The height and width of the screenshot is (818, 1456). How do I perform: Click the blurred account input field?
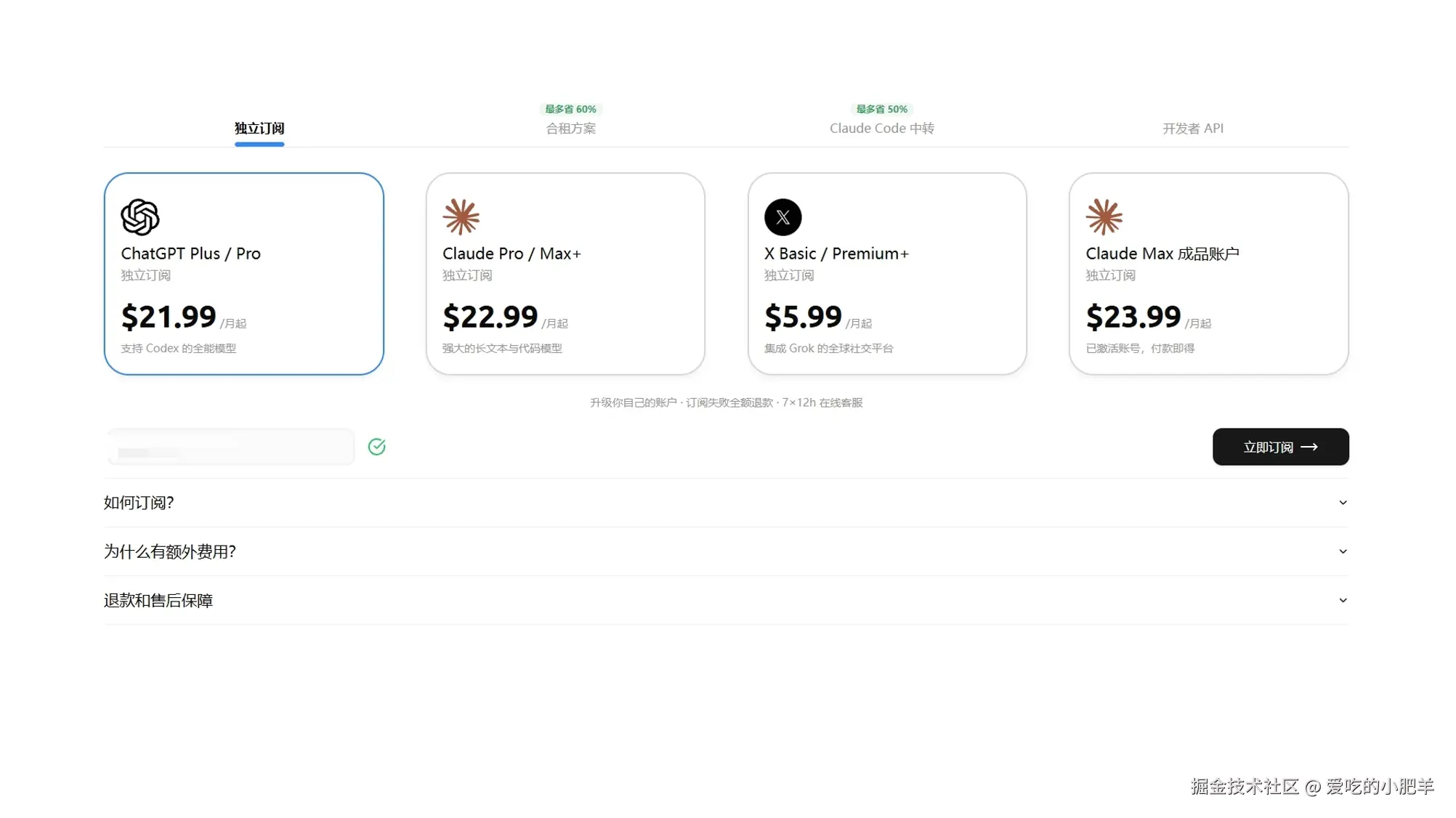point(231,447)
